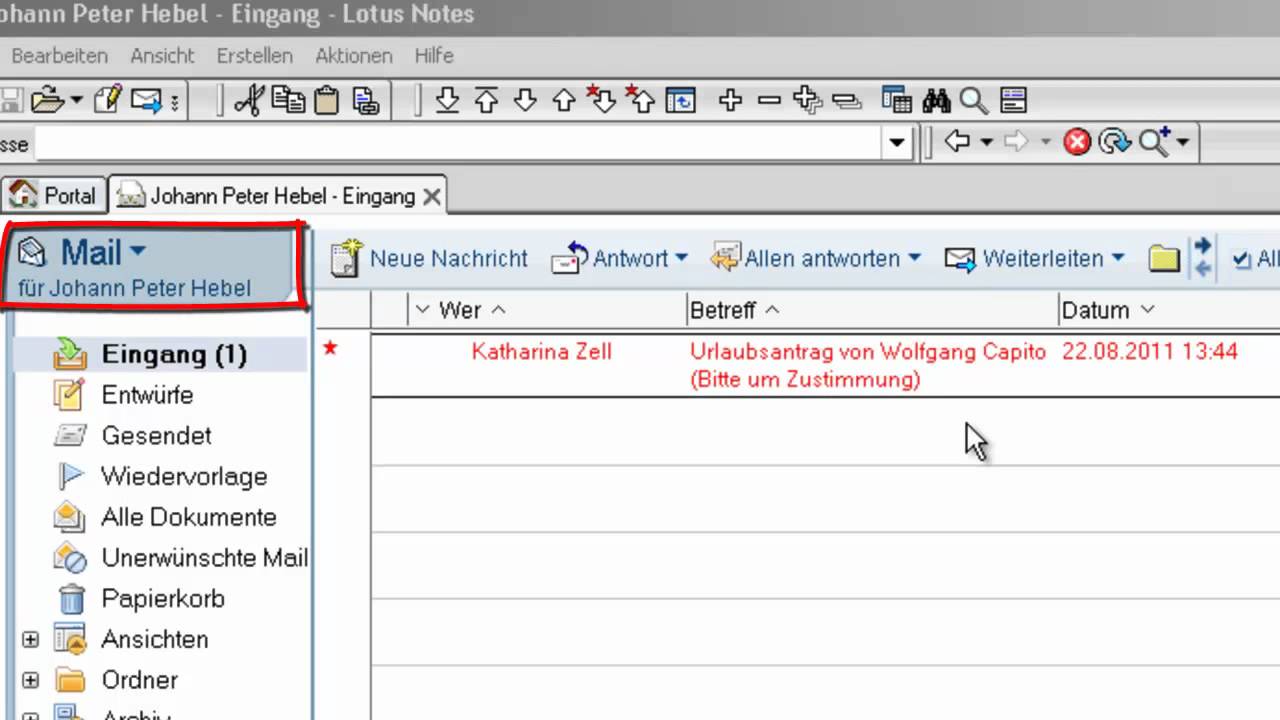
Task: Click the collapse all stacked-minus icon
Action: [847, 101]
